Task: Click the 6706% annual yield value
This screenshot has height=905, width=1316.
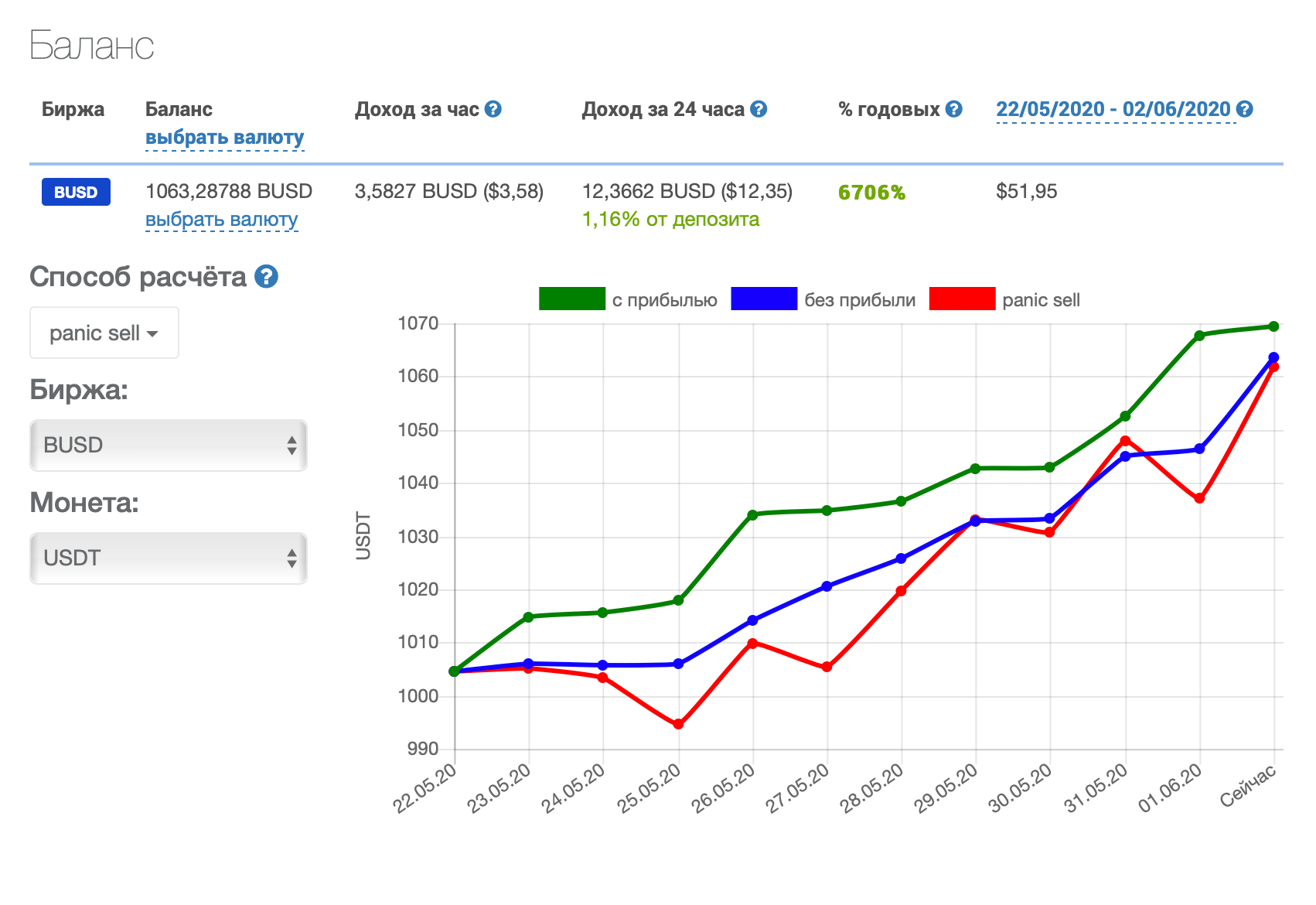Action: tap(871, 193)
